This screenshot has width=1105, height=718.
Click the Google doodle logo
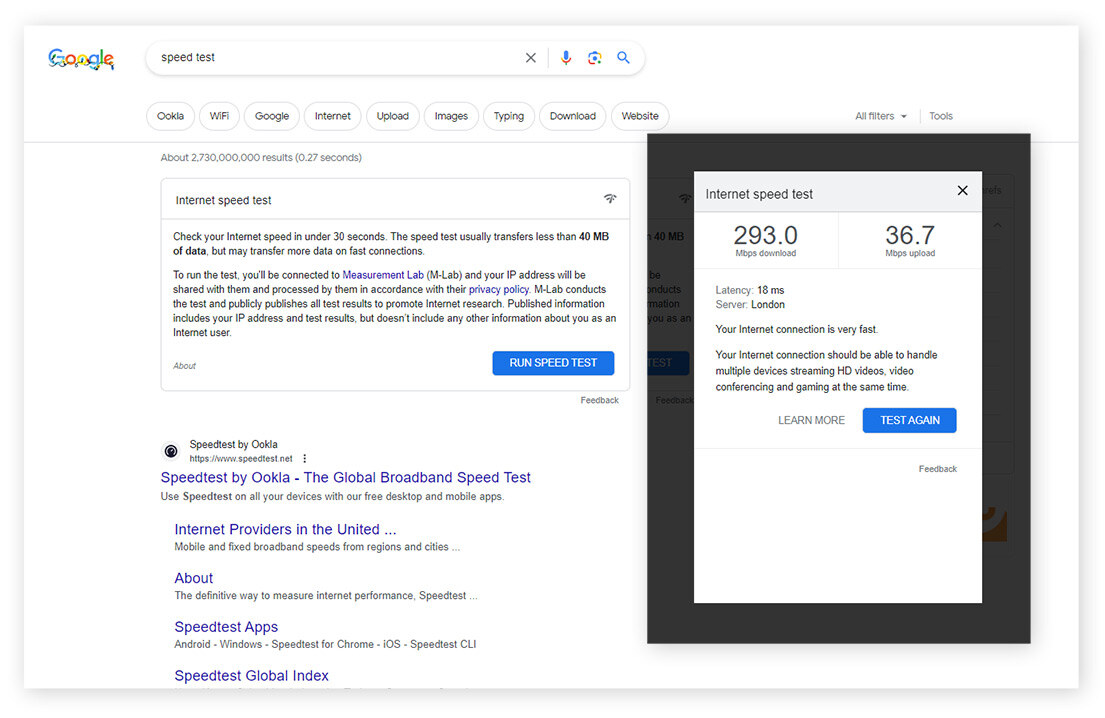click(x=81, y=59)
